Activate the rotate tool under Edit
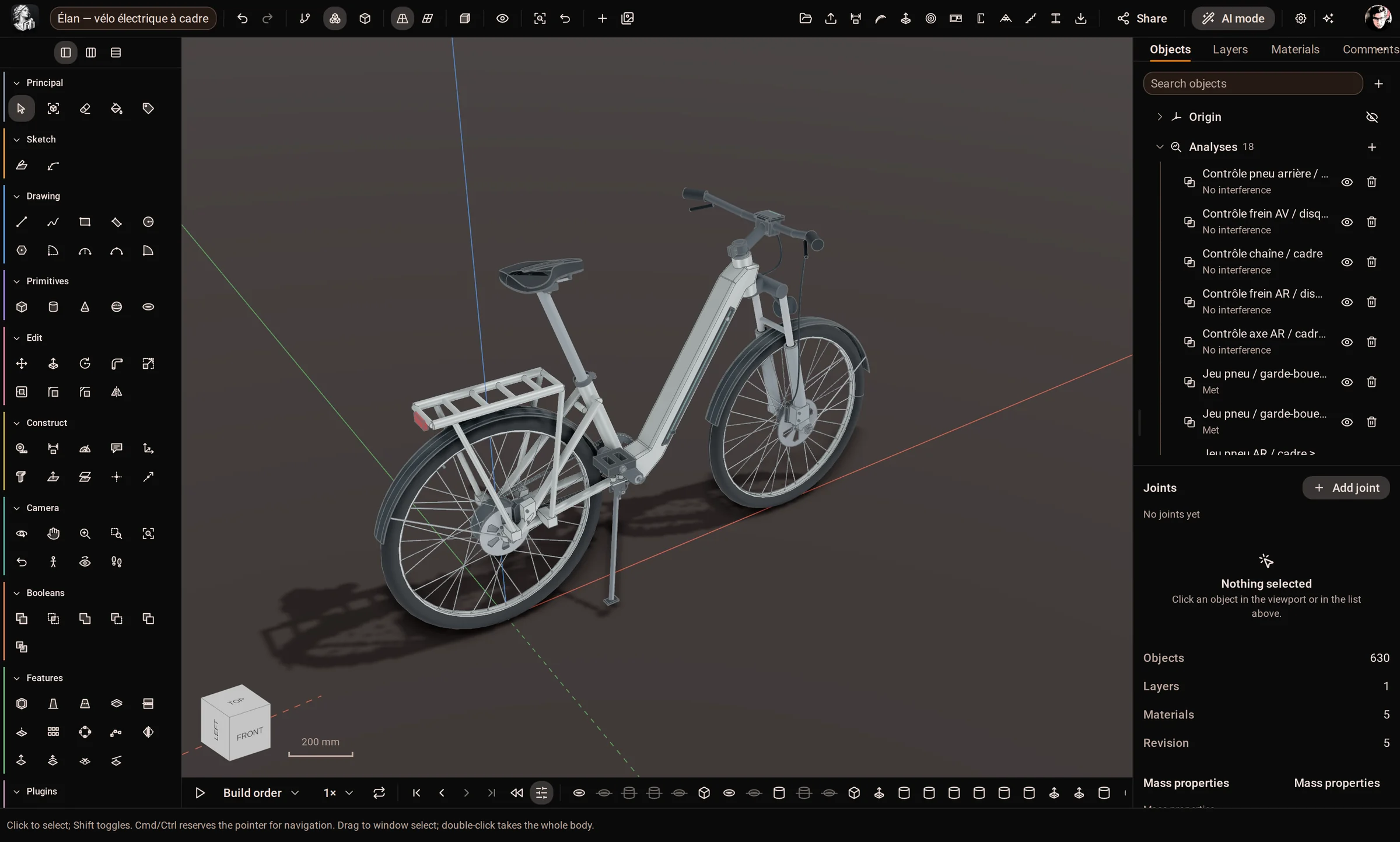1400x842 pixels. coord(85,364)
